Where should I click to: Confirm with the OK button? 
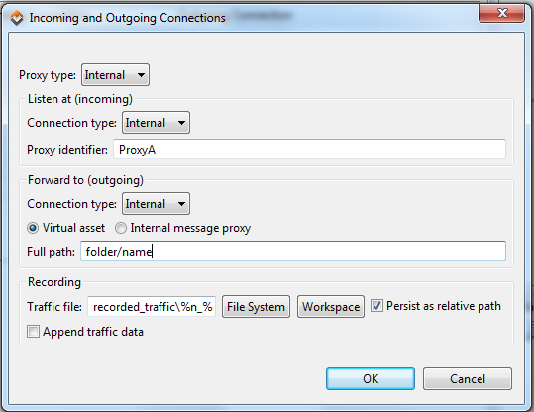[x=370, y=378]
